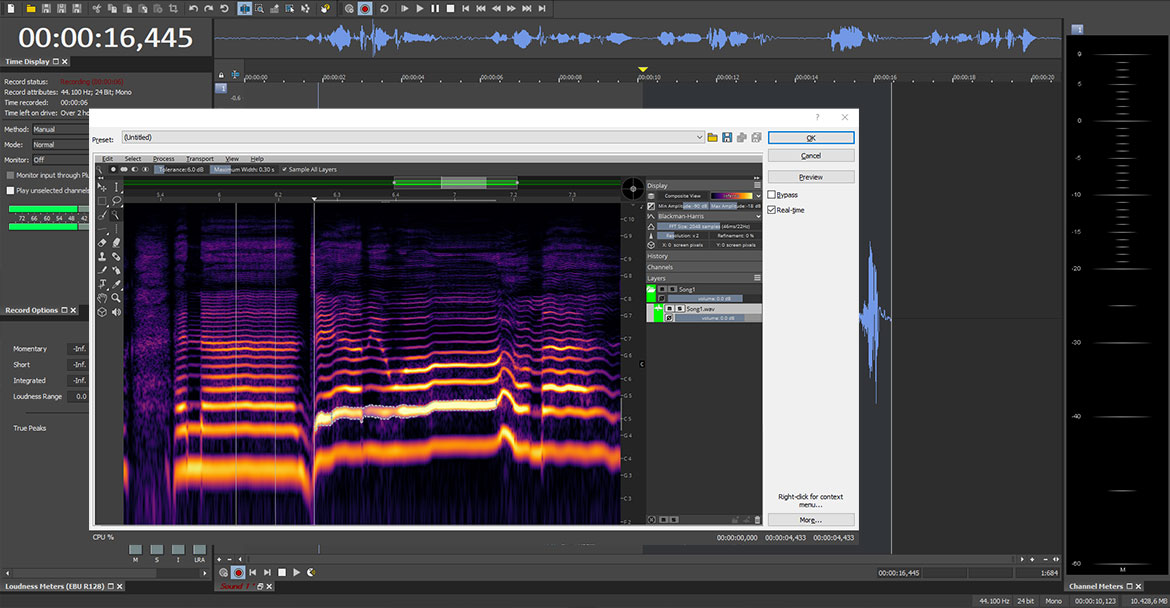Open the recording Mode dropdown
This screenshot has height=608, width=1170.
(x=60, y=145)
